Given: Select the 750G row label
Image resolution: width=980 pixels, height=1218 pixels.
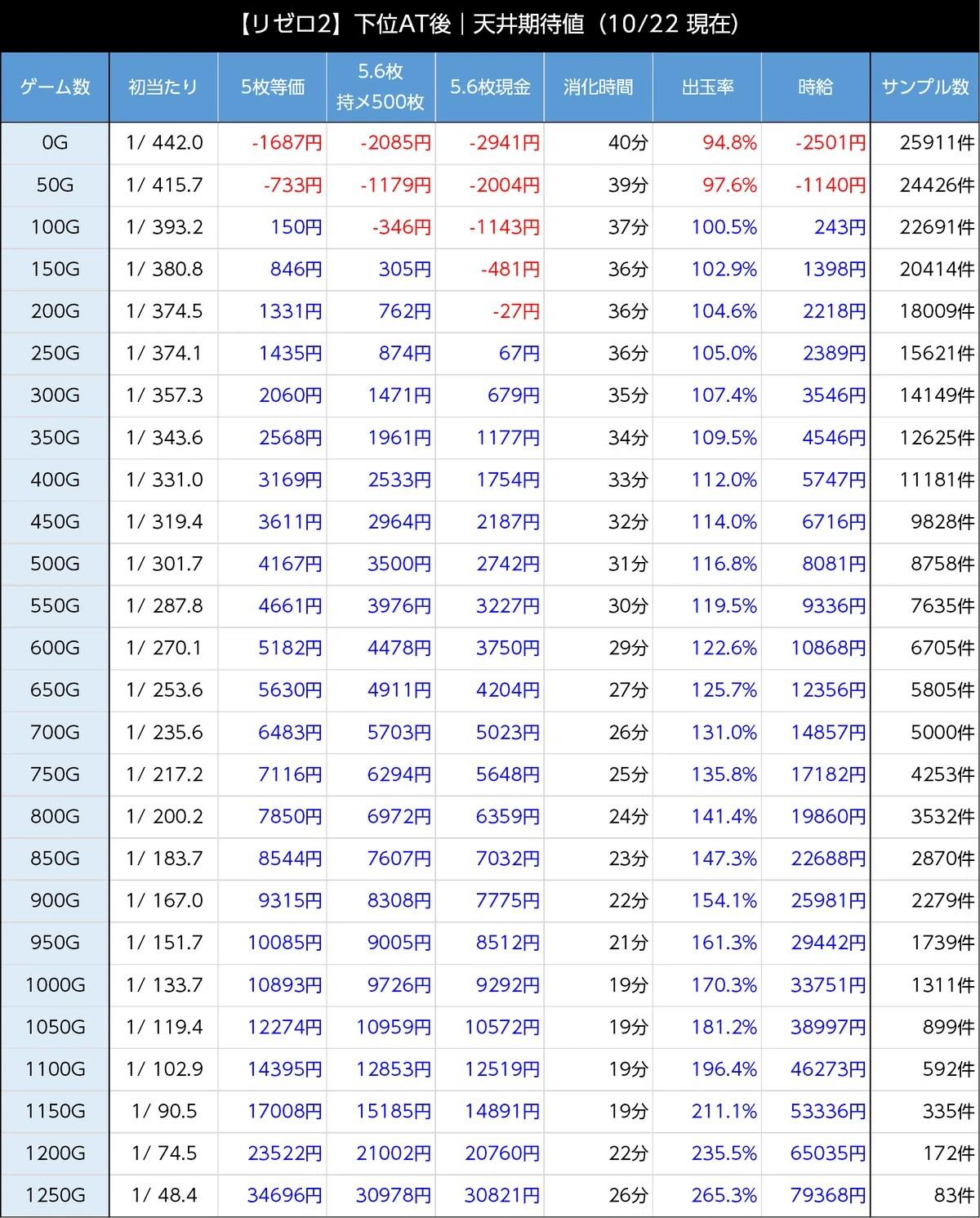Looking at the screenshot, I should point(55,774).
